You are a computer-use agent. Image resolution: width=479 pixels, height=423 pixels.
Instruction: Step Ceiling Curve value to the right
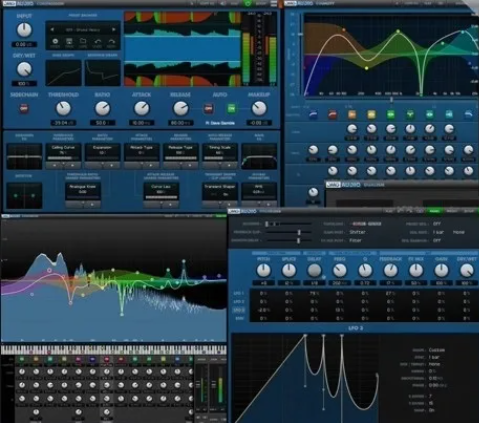point(72,165)
